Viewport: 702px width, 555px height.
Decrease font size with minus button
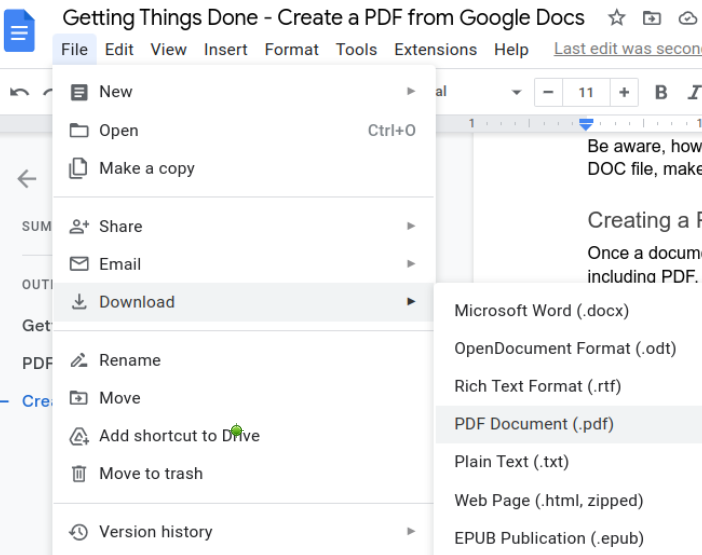click(x=548, y=92)
